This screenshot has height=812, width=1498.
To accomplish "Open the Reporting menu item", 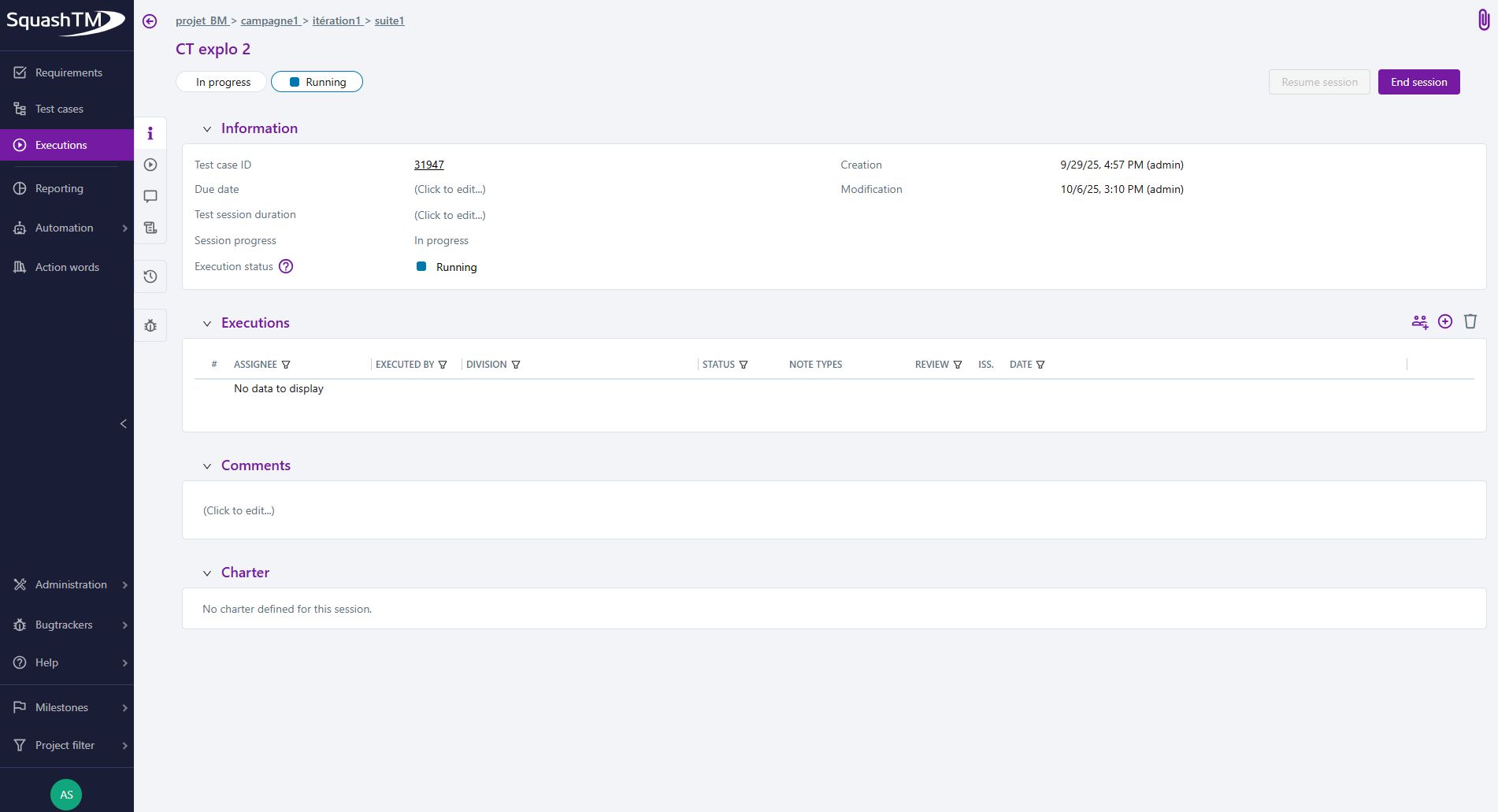I will pyautogui.click(x=59, y=188).
